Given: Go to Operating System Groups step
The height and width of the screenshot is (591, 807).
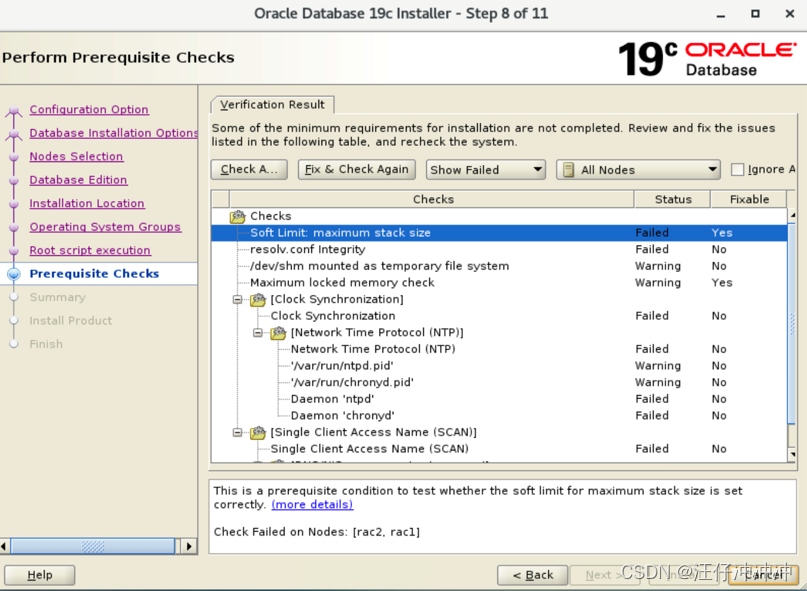Looking at the screenshot, I should pos(105,227).
